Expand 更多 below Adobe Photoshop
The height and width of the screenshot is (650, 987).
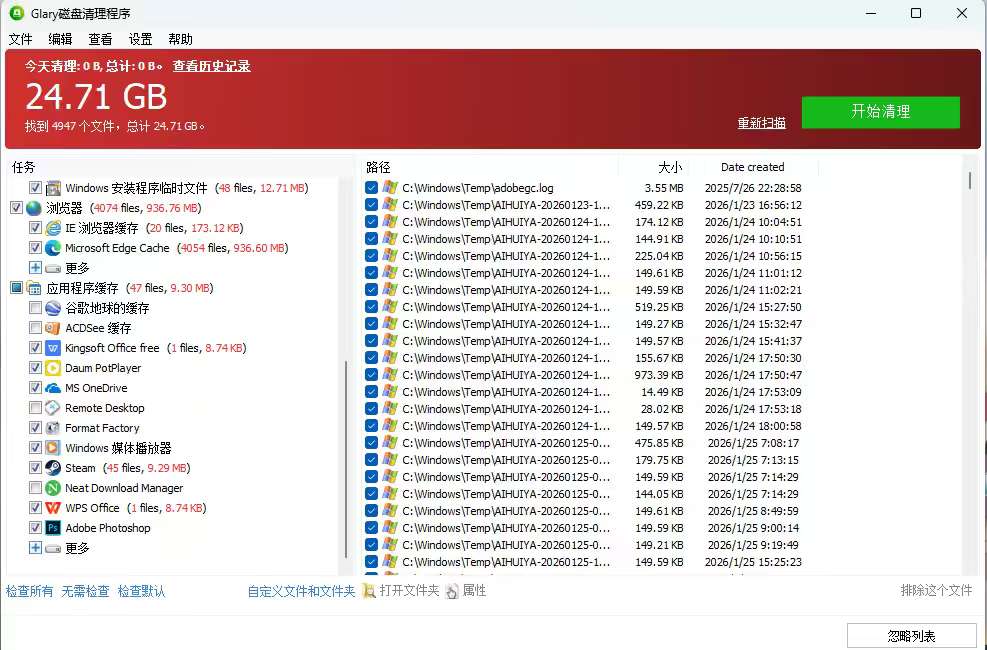36,548
